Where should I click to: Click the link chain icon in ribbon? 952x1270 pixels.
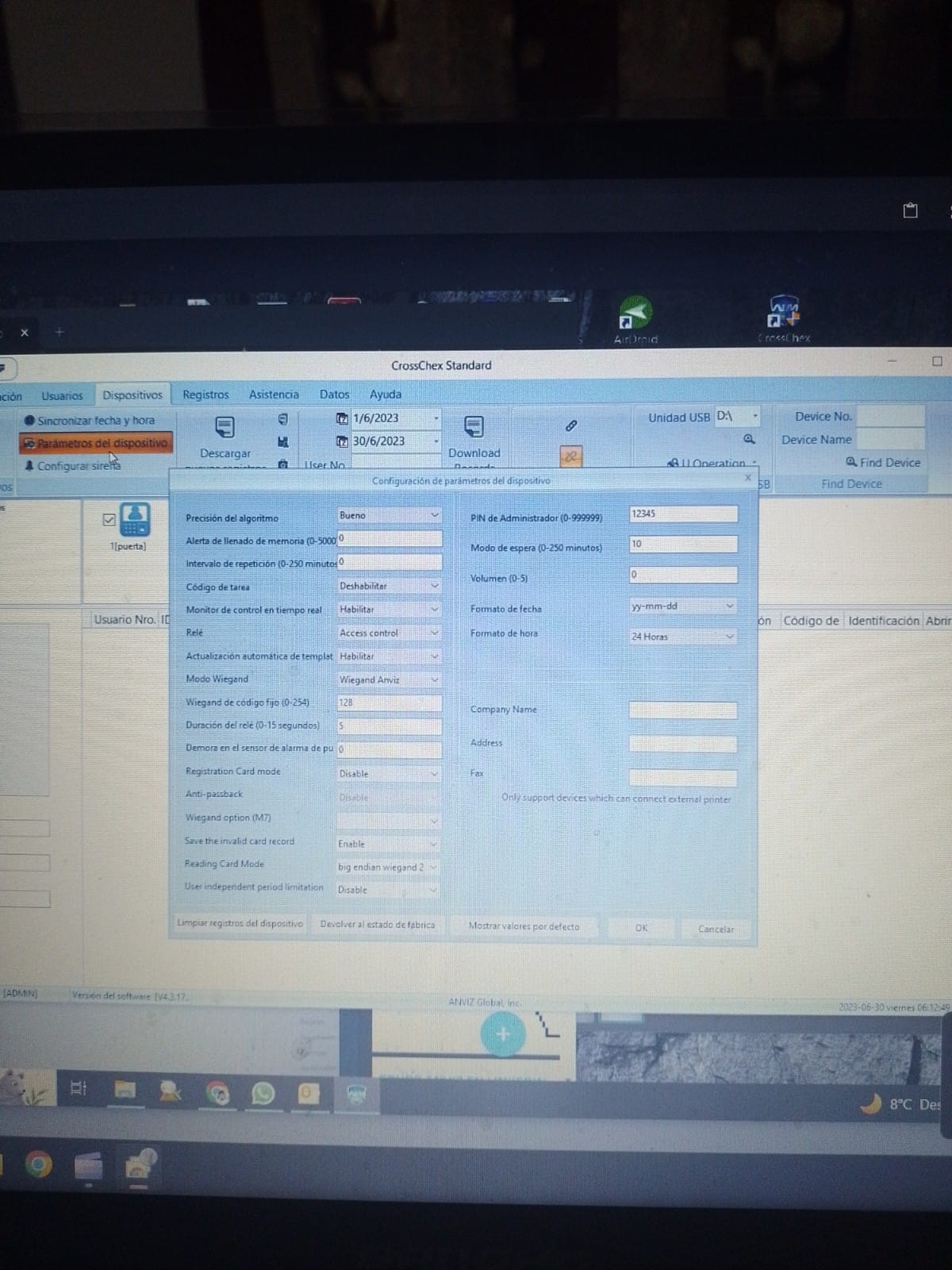point(571,425)
